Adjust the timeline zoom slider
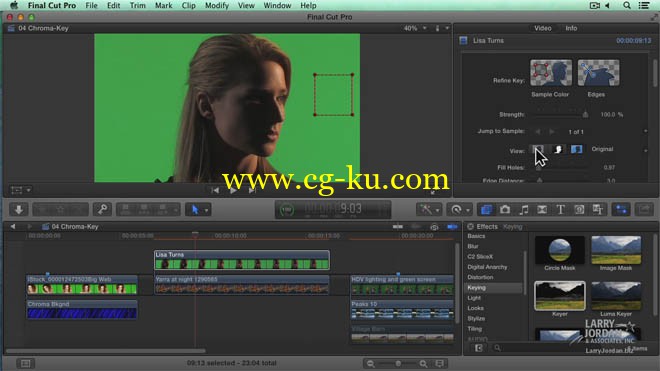This screenshot has width=660, height=371. pyautogui.click(x=398, y=363)
